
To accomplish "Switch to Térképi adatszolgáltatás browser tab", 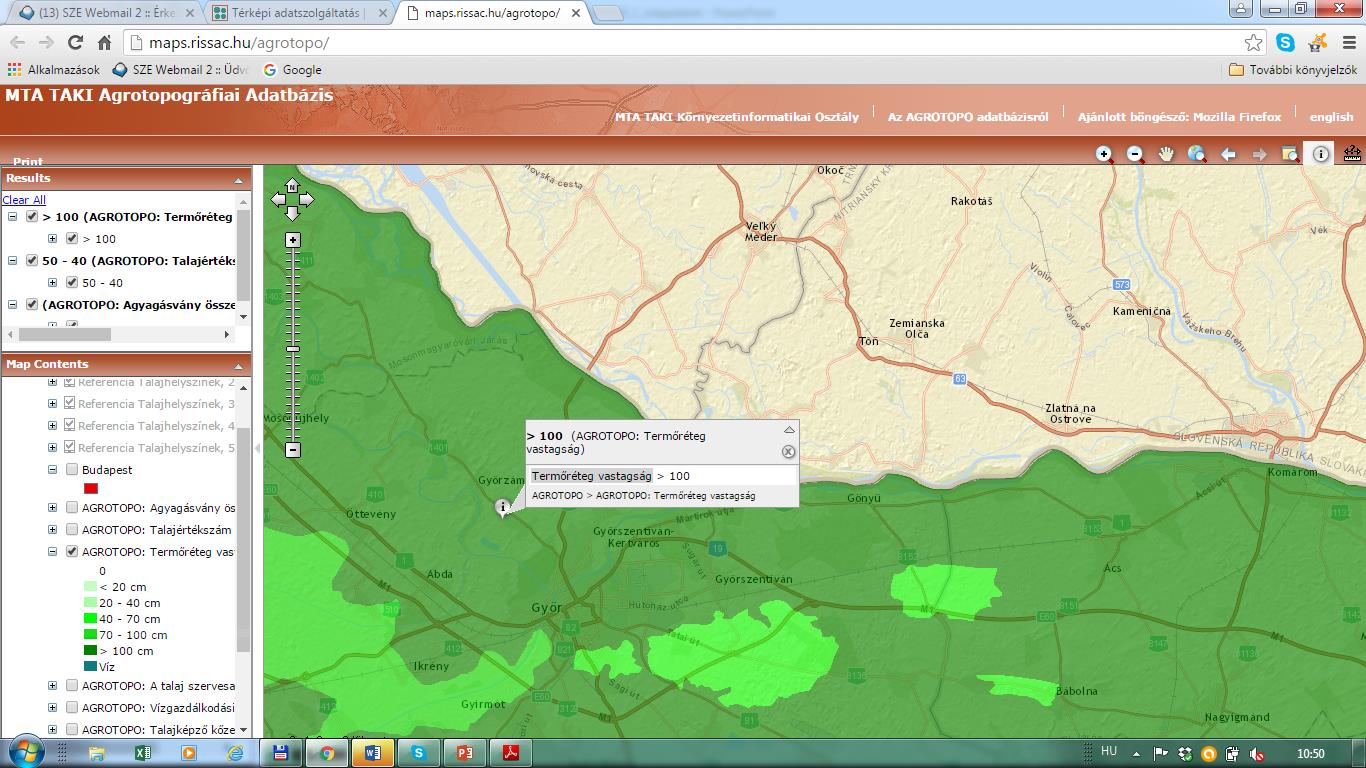I will coord(298,13).
